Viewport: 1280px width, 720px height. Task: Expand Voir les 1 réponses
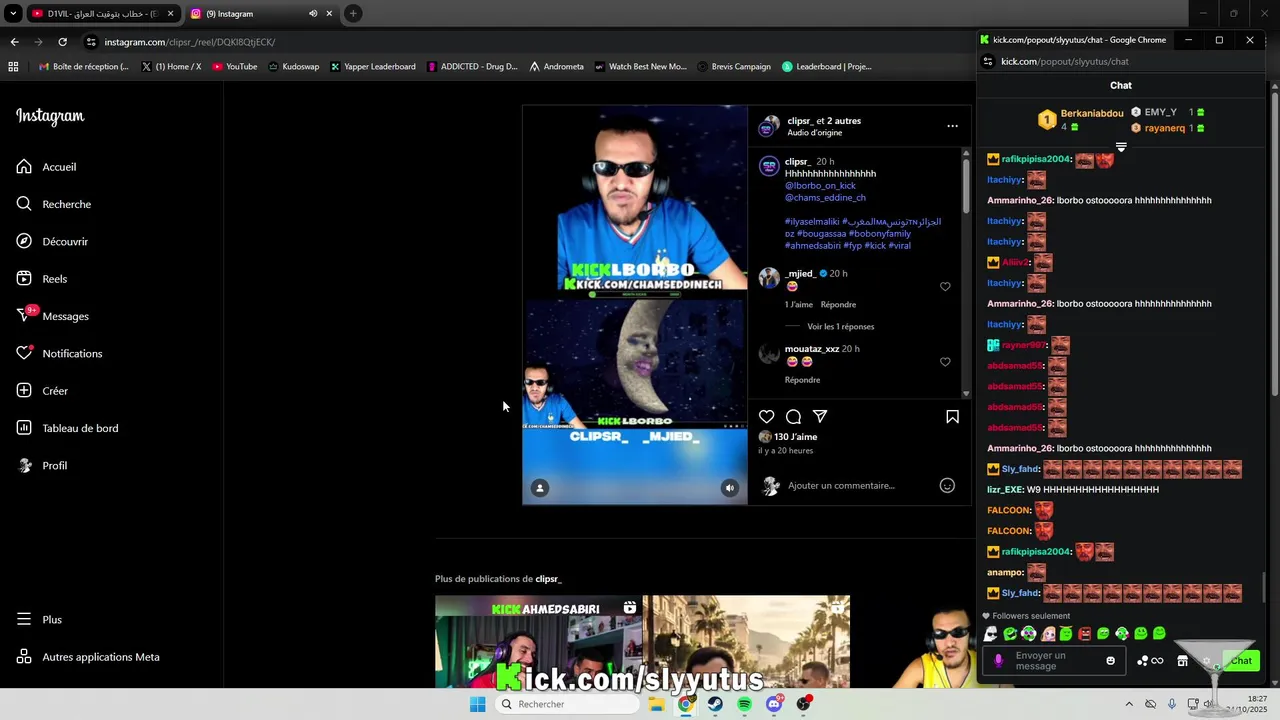840,327
